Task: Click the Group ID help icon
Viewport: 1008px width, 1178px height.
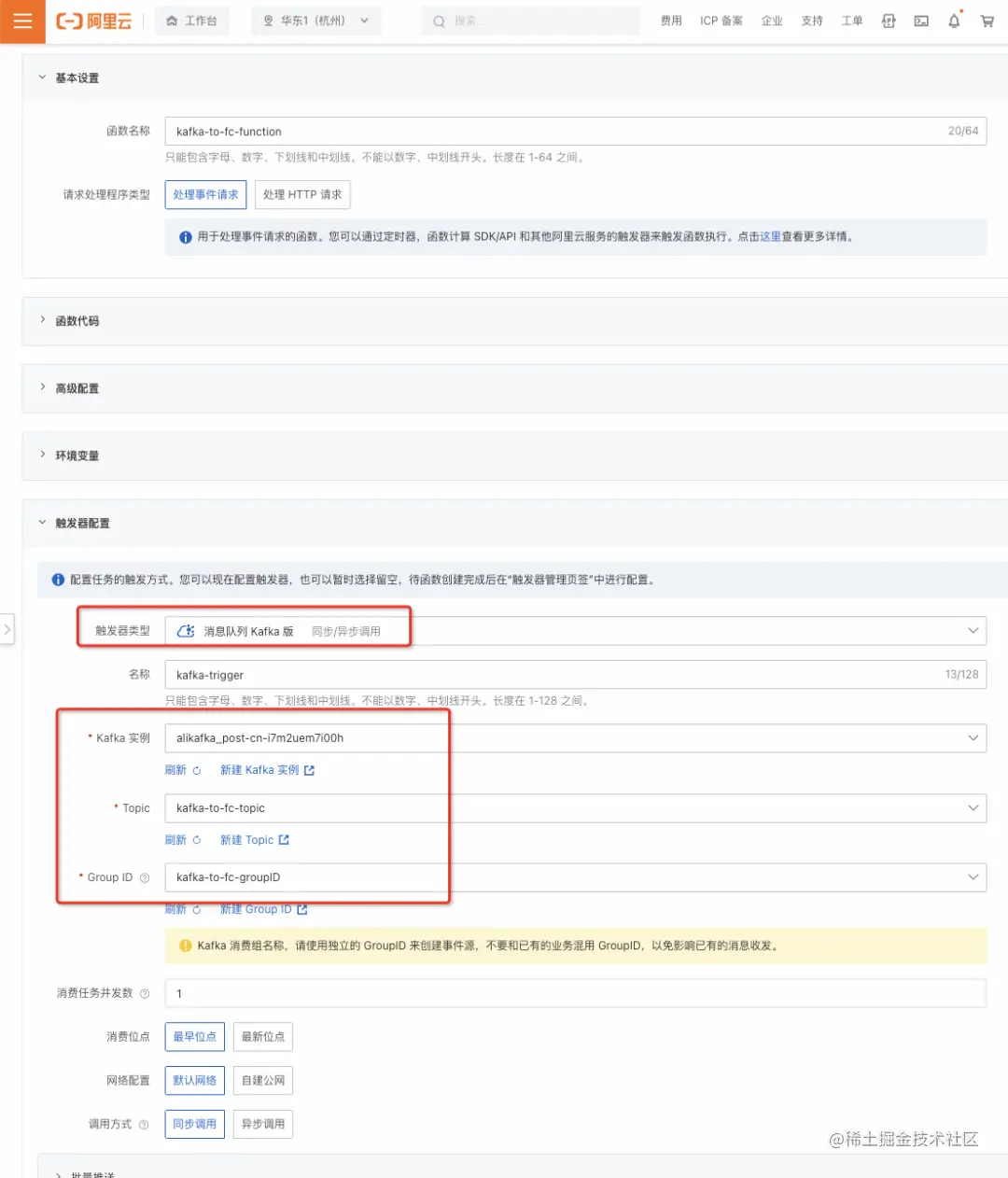Action: (x=145, y=877)
